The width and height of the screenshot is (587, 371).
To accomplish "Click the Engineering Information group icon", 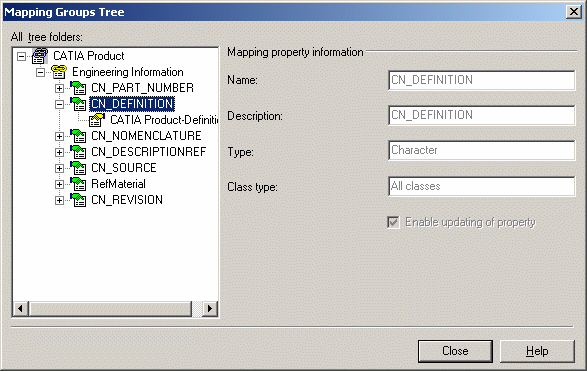I will 59,72.
